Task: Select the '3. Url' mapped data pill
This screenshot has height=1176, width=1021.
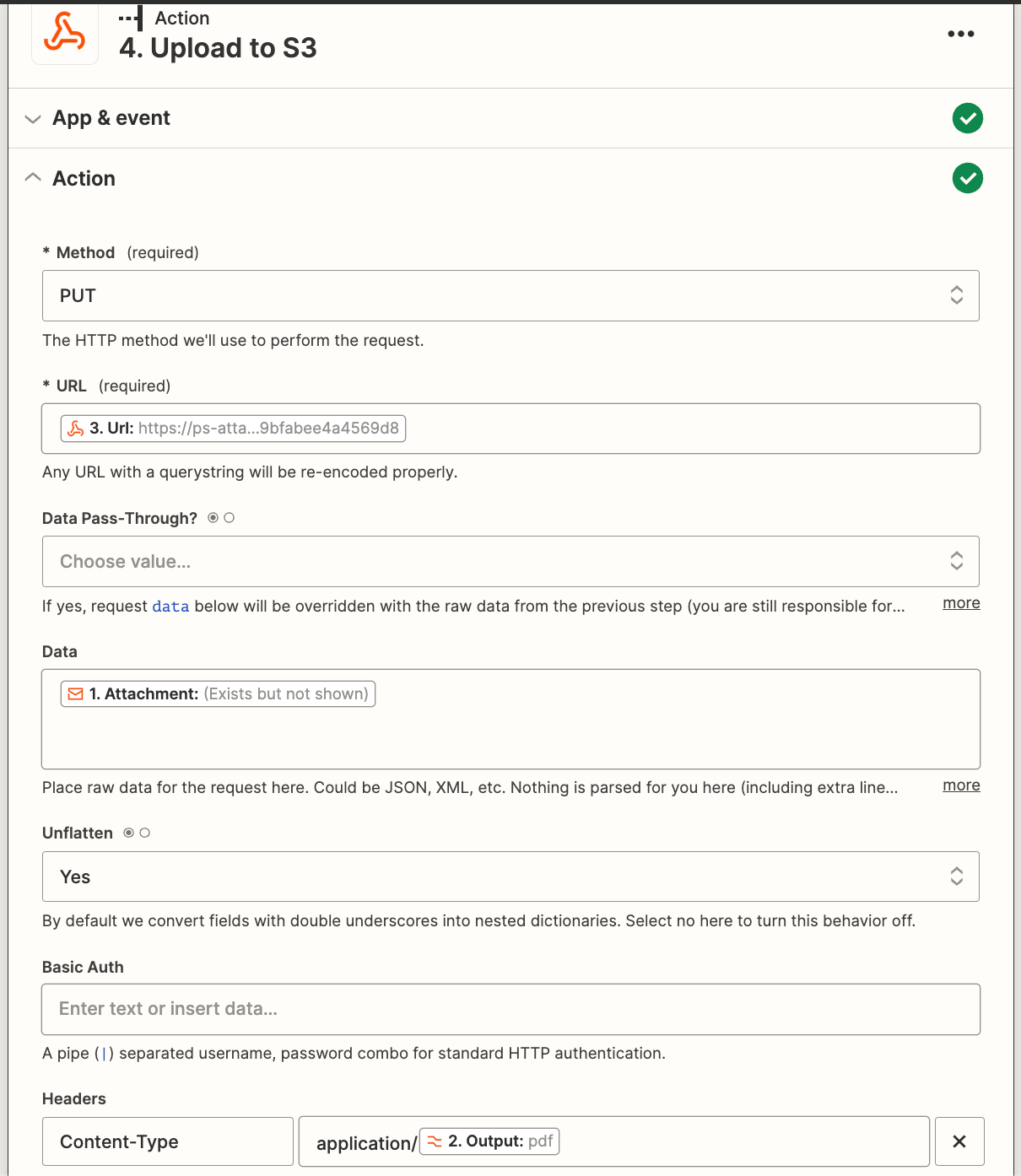Action: click(x=233, y=429)
